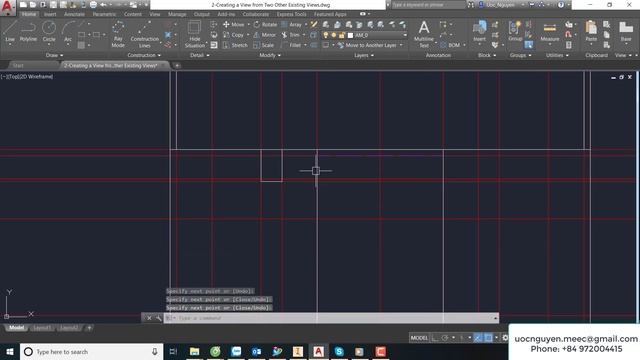640x360 pixels.
Task: Select the Scale tool
Action: pyautogui.click(x=264, y=45)
